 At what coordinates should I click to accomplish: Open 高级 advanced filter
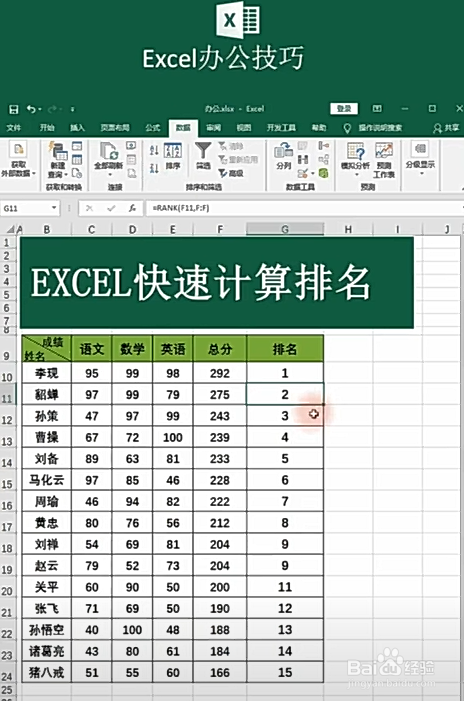click(231, 173)
